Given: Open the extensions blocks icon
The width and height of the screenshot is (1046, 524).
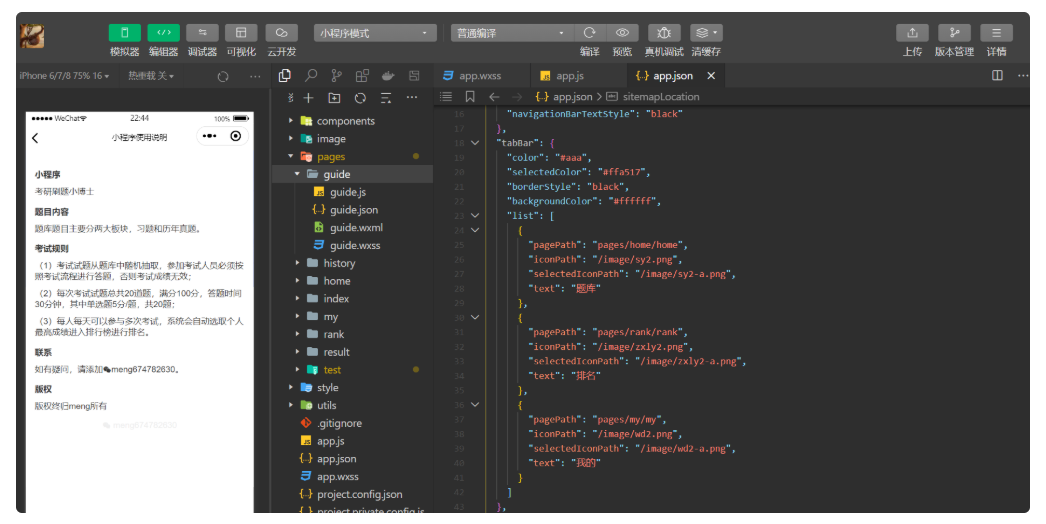Looking at the screenshot, I should pyautogui.click(x=362, y=76).
